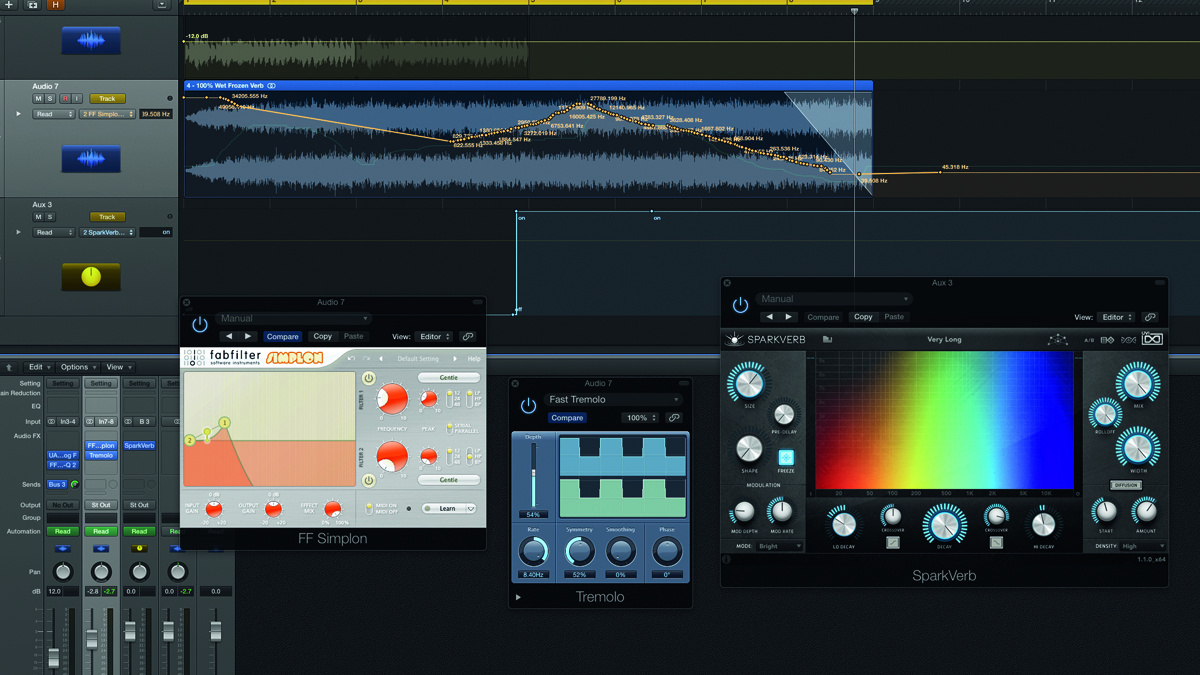1200x675 pixels.
Task: Click the Simplon redo arrow icon
Action: tap(366, 358)
